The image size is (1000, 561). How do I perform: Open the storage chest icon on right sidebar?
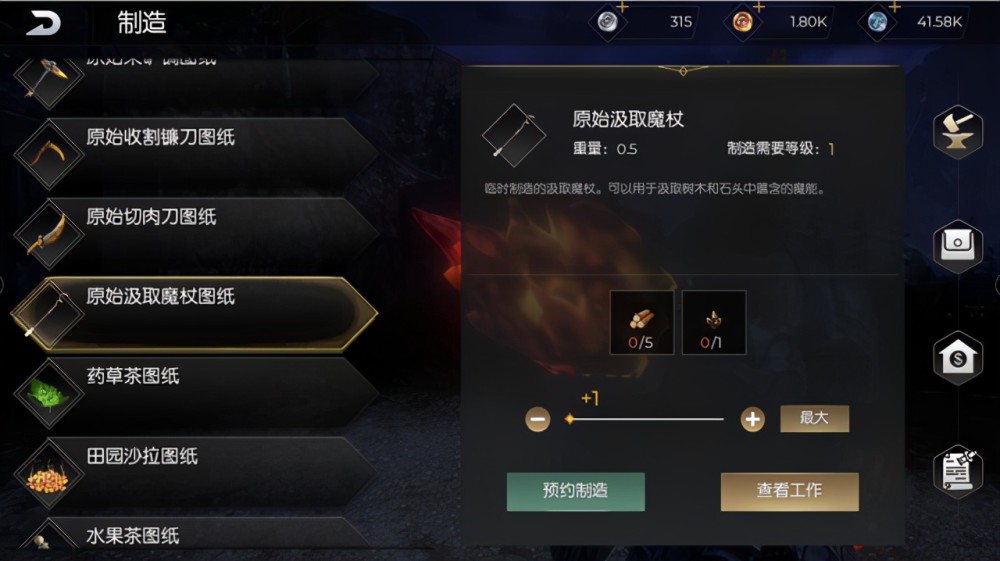point(957,245)
